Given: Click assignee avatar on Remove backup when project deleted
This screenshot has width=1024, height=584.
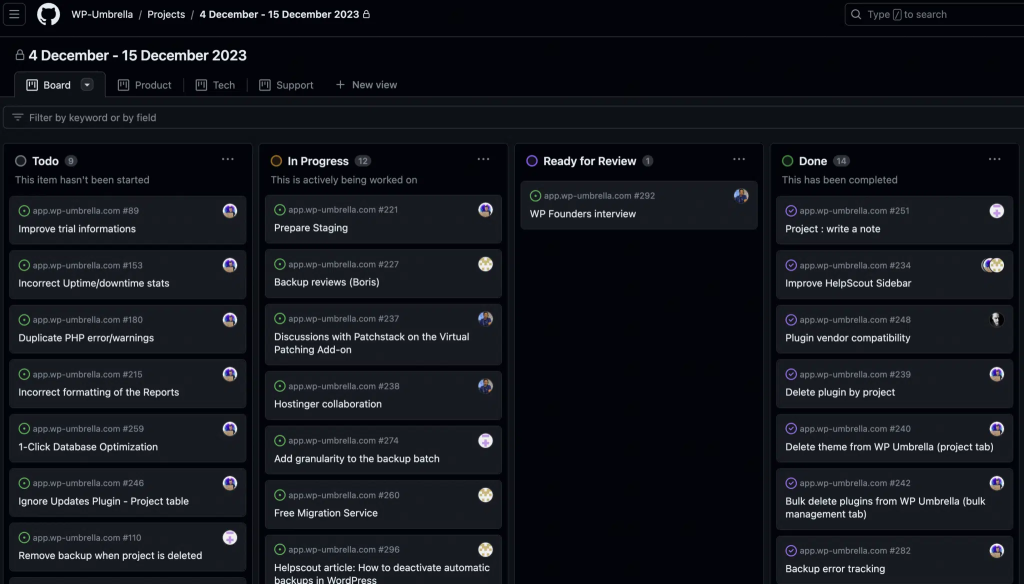Looking at the screenshot, I should pyautogui.click(x=230, y=538).
